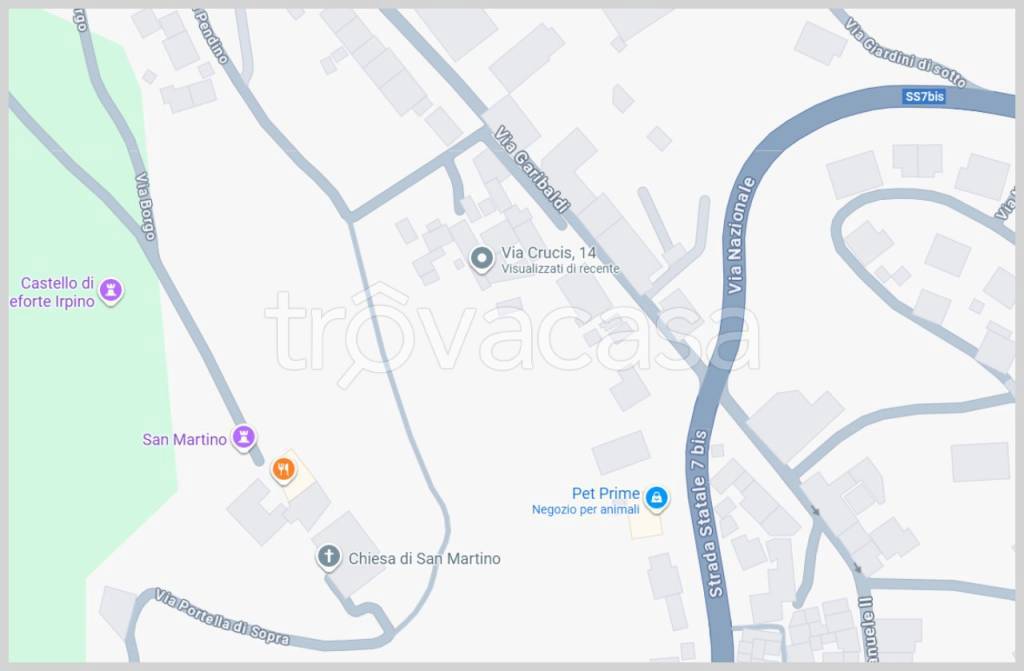Open the Pet Prime label text

[605, 493]
